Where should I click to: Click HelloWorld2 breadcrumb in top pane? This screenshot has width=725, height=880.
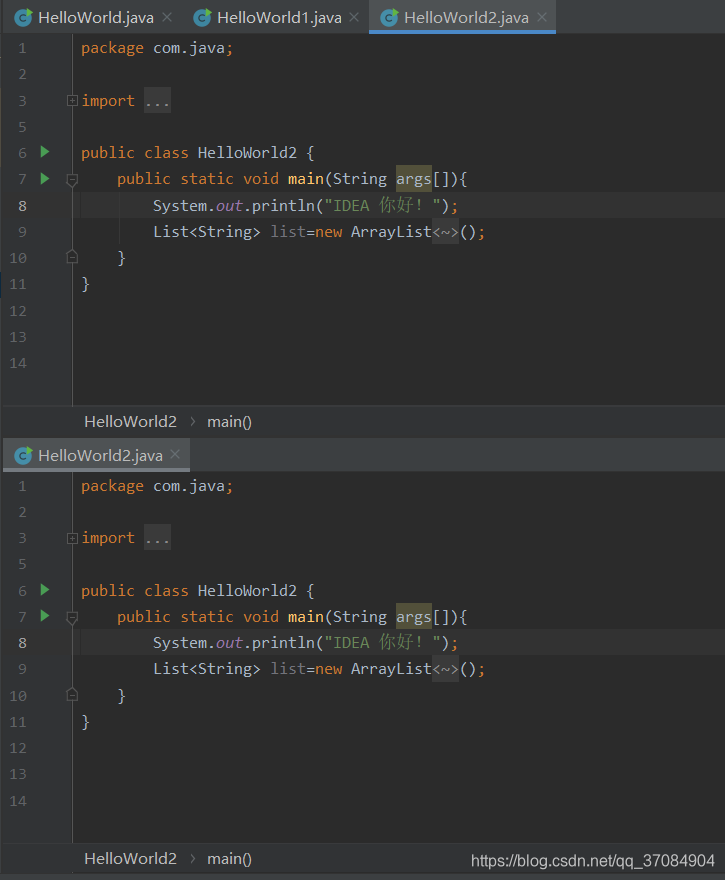point(130,421)
